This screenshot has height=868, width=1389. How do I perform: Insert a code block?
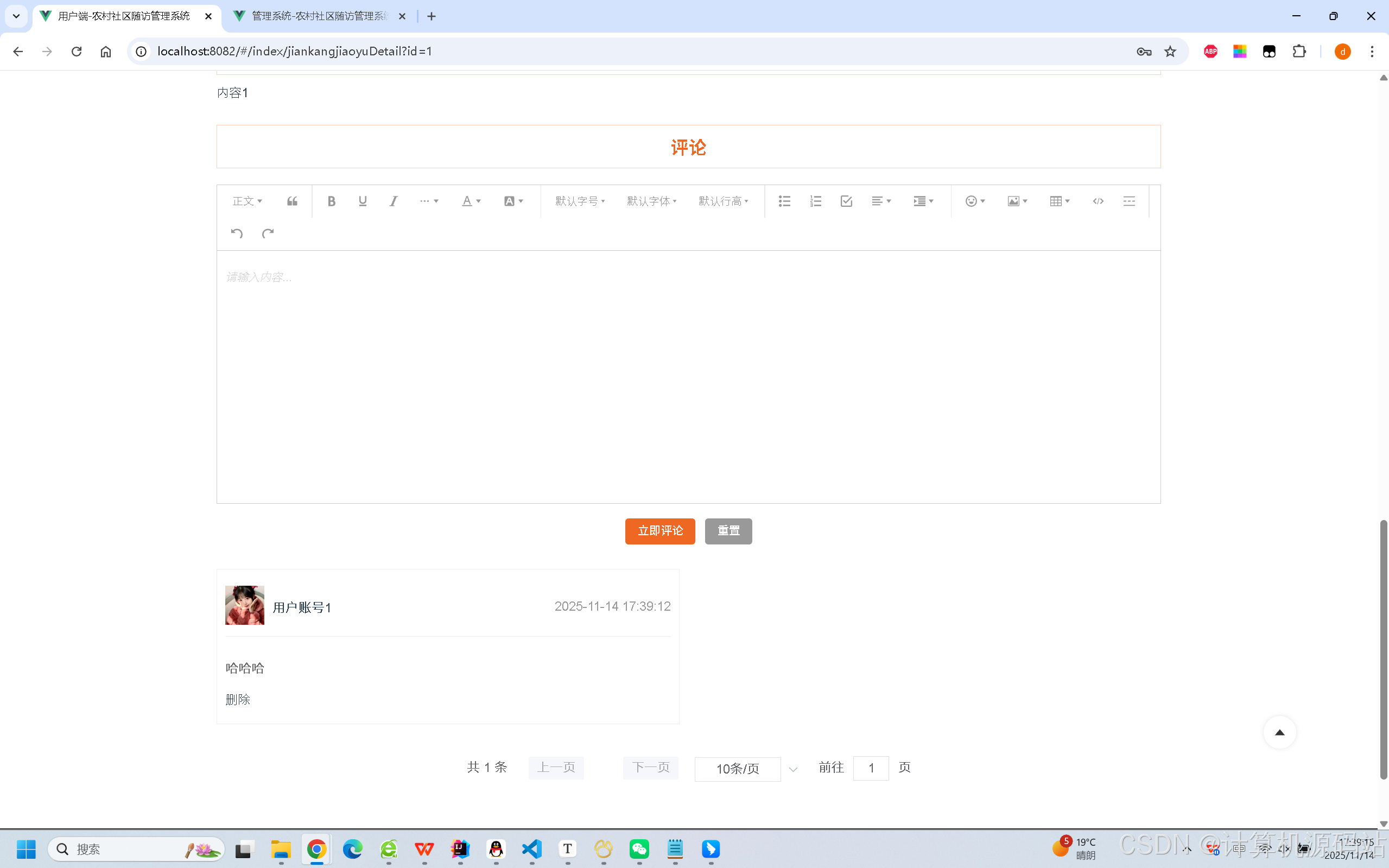click(1098, 201)
